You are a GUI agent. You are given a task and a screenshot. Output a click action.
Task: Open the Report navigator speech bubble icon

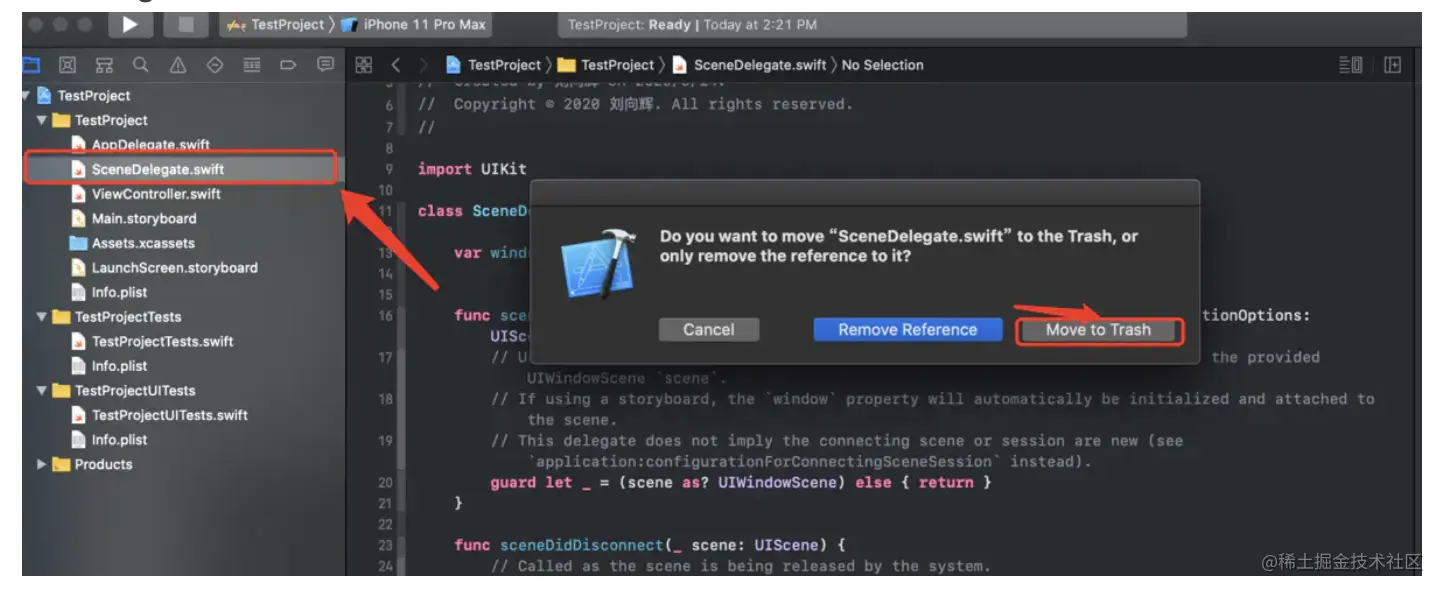click(x=325, y=65)
